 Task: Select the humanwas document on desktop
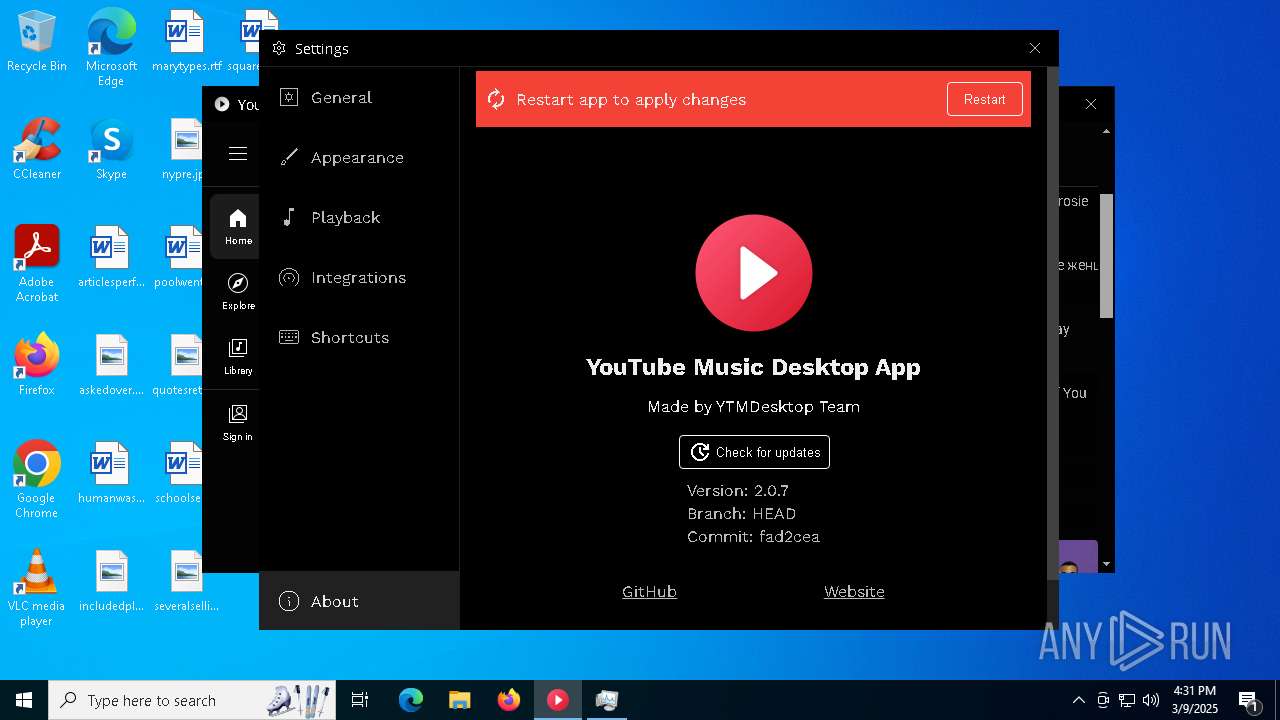point(111,473)
